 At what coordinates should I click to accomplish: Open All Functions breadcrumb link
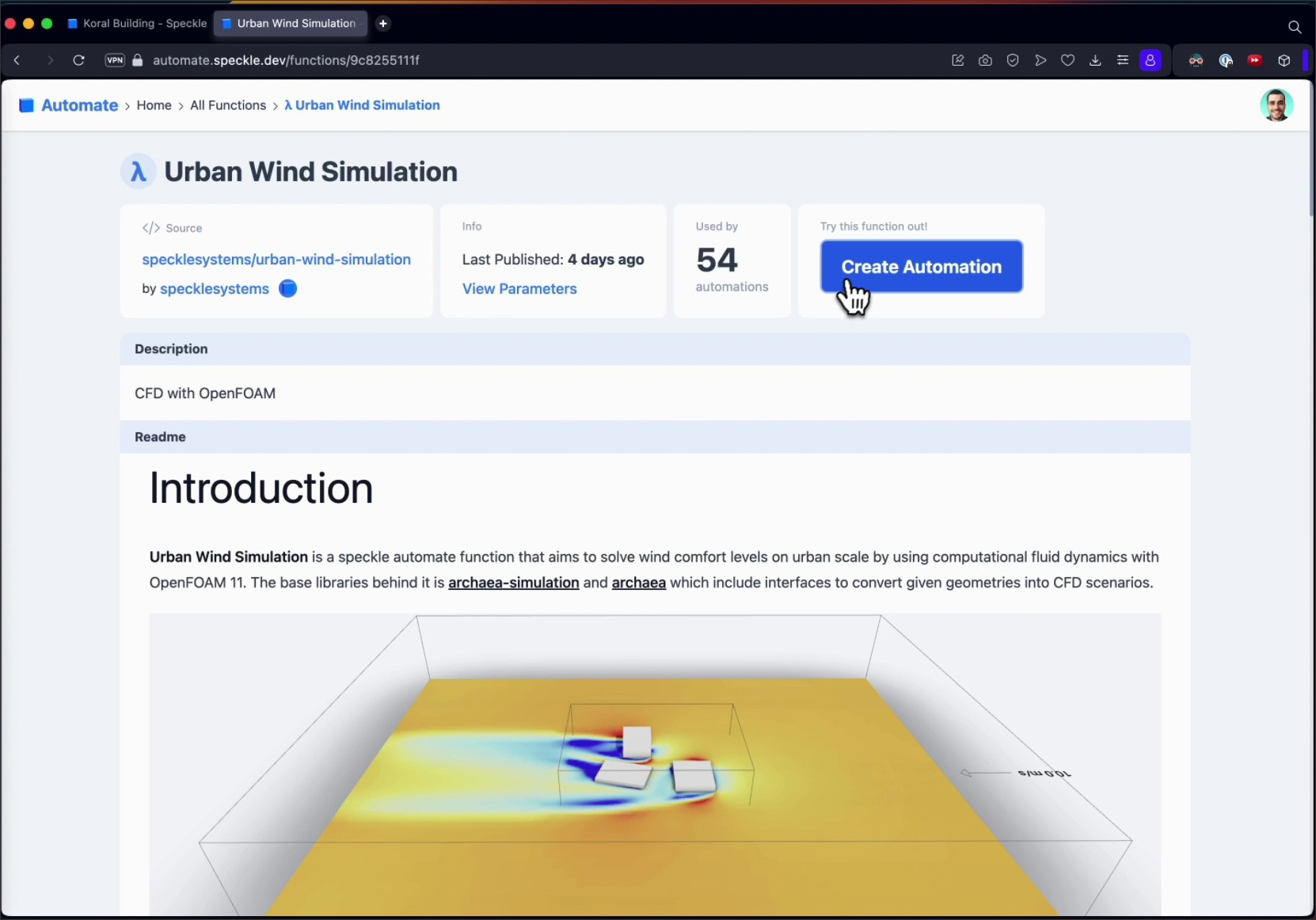point(228,105)
